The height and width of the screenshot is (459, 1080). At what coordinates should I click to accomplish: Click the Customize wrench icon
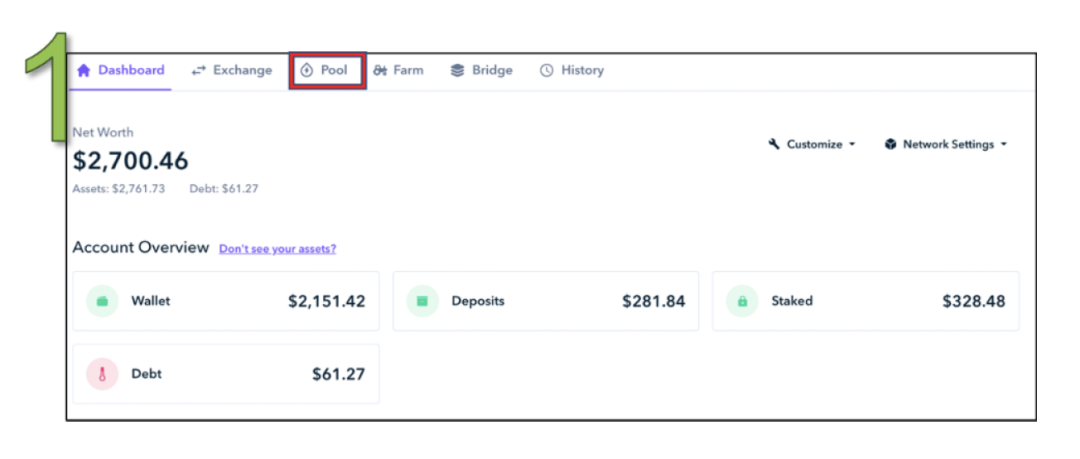[x=774, y=144]
